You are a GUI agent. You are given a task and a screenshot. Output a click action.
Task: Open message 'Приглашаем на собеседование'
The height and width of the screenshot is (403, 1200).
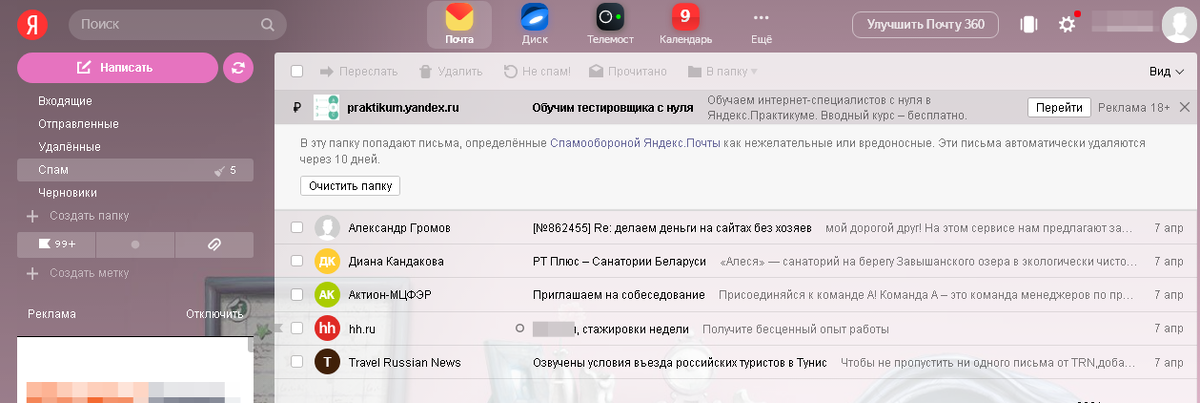pos(619,295)
